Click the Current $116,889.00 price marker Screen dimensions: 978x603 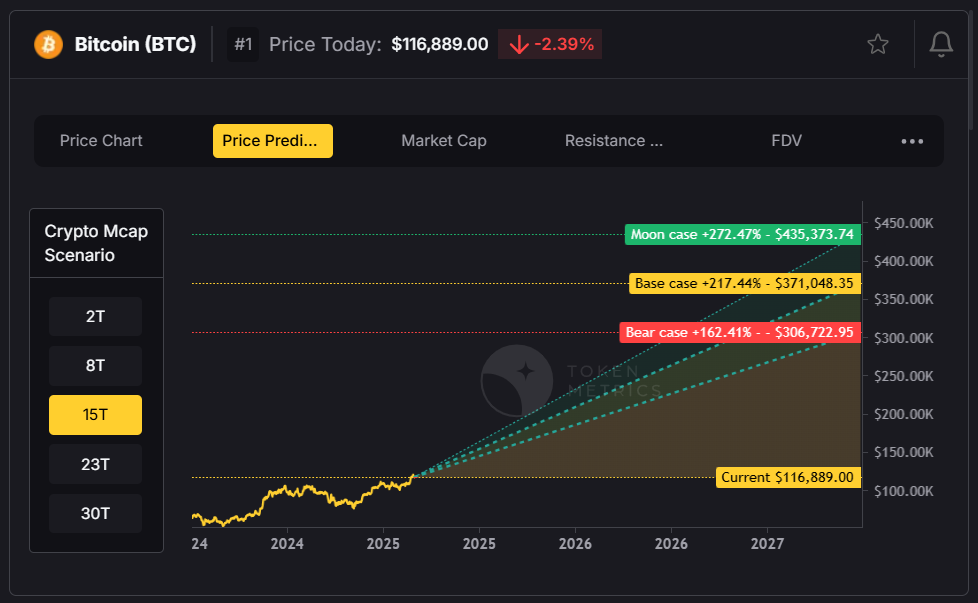point(788,478)
